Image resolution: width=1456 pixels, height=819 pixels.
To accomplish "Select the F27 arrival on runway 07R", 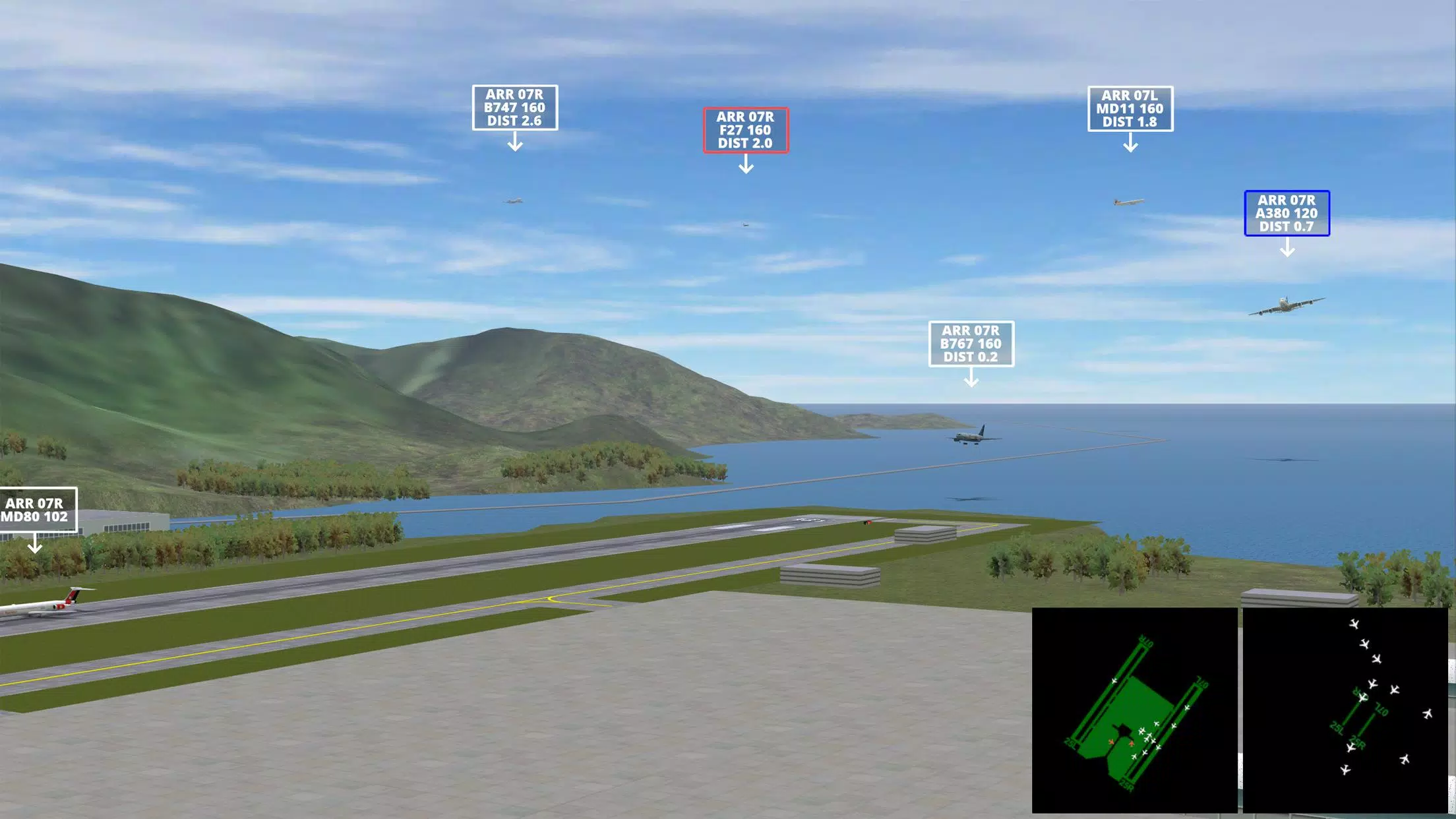I will pos(745,130).
